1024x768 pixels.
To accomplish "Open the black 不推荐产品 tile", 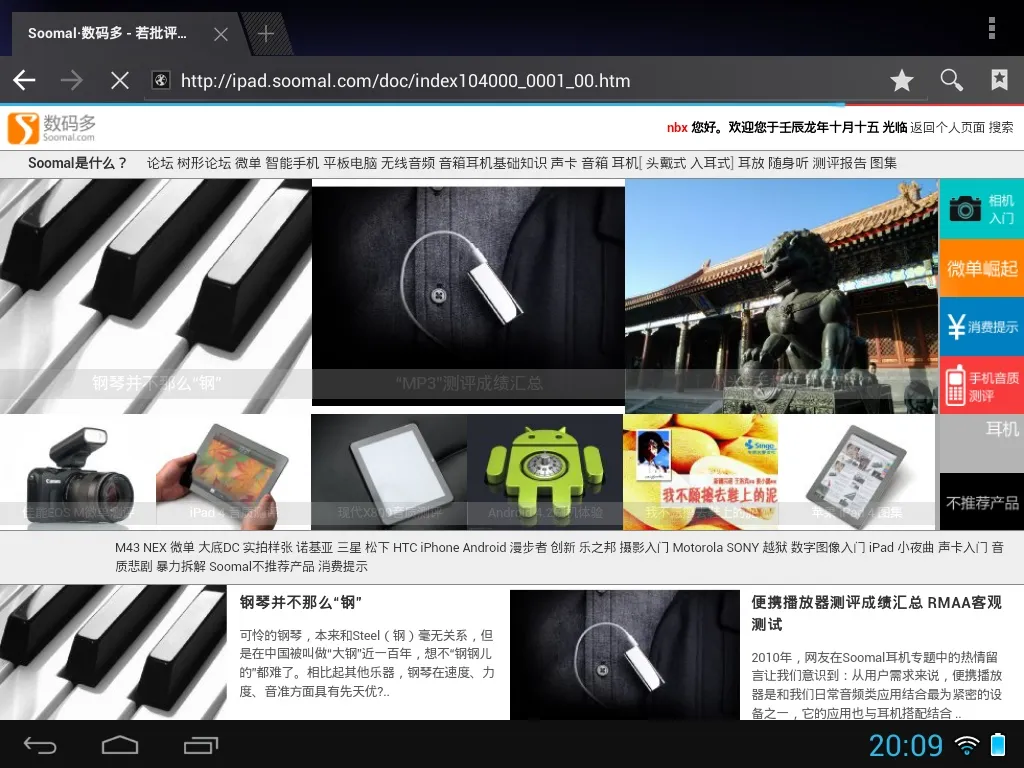I will (982, 502).
